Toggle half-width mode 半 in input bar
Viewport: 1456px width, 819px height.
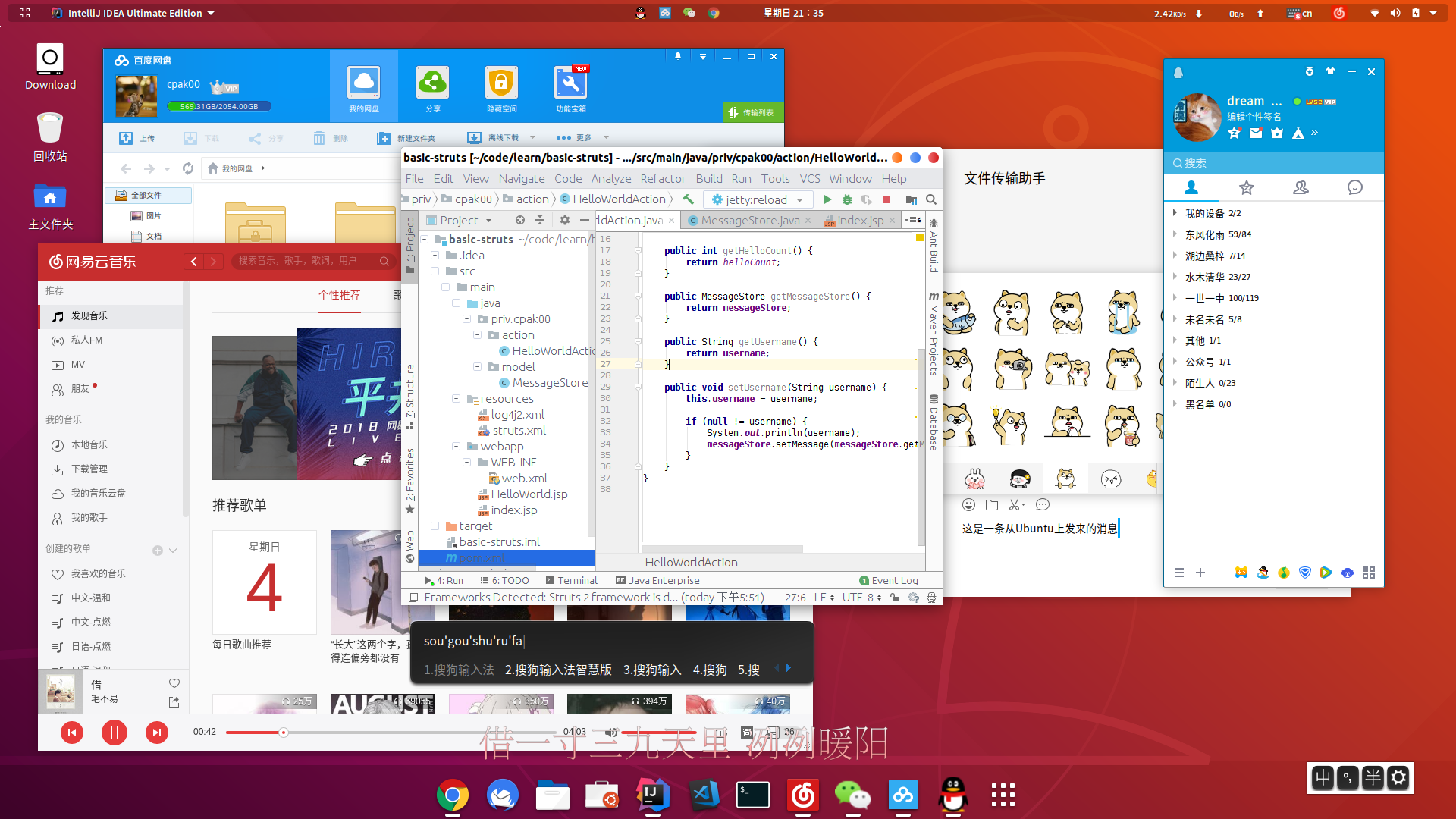tap(1373, 777)
